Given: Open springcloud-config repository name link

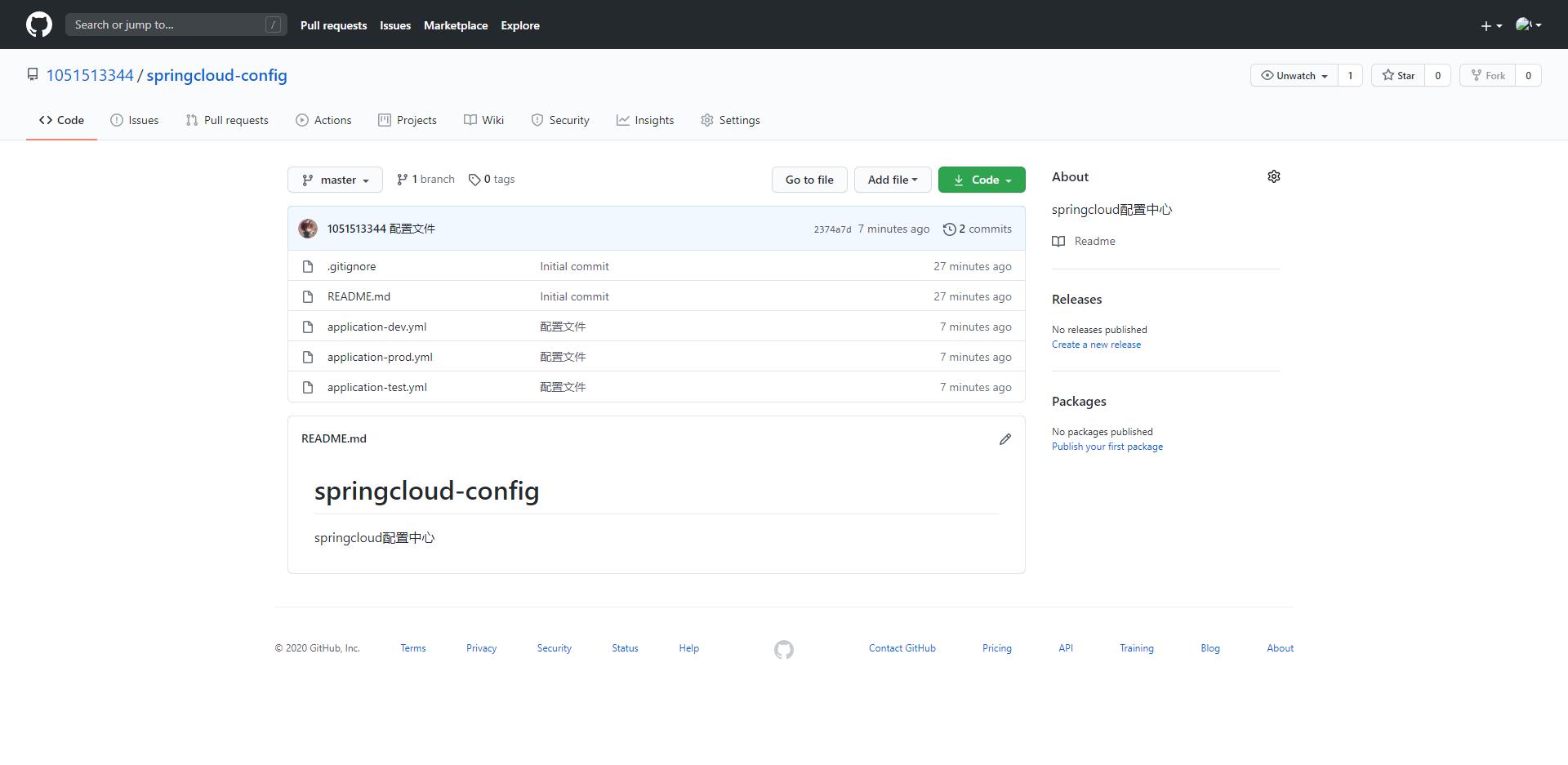Looking at the screenshot, I should [216, 75].
